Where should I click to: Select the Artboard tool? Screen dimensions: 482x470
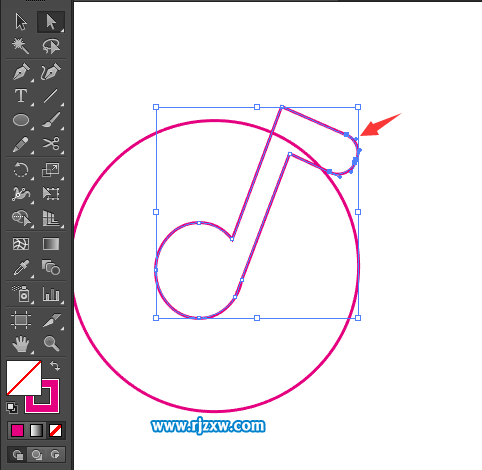tap(21, 320)
